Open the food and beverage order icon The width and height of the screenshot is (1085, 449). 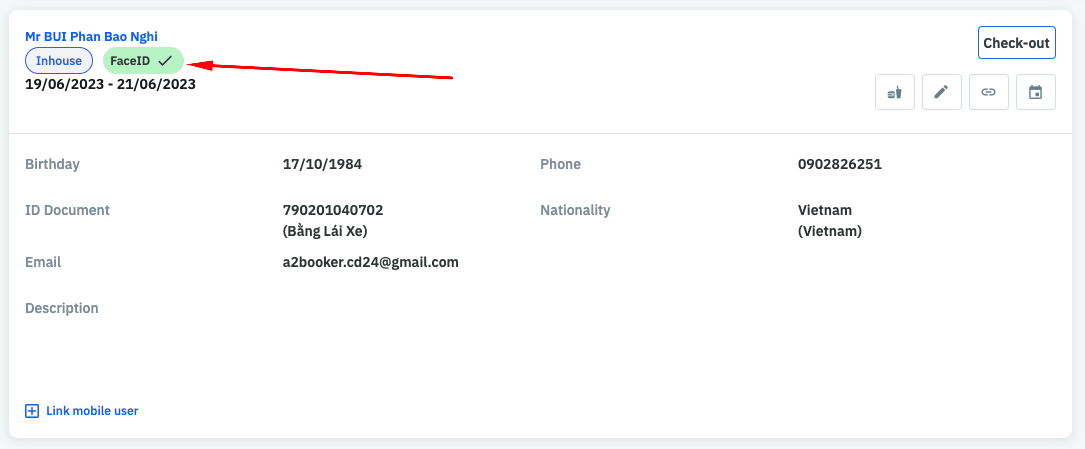click(894, 92)
